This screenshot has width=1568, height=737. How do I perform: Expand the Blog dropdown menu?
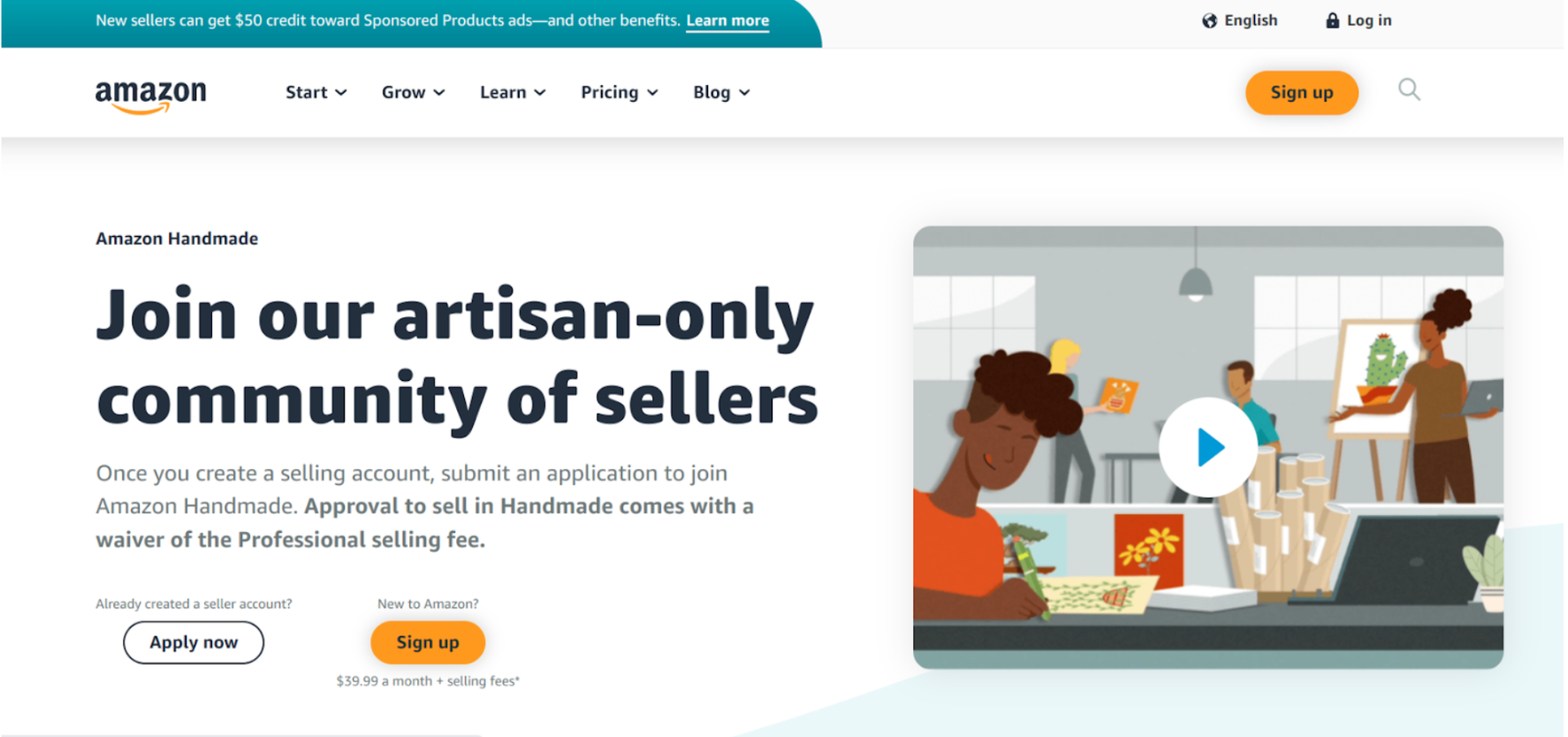[721, 93]
